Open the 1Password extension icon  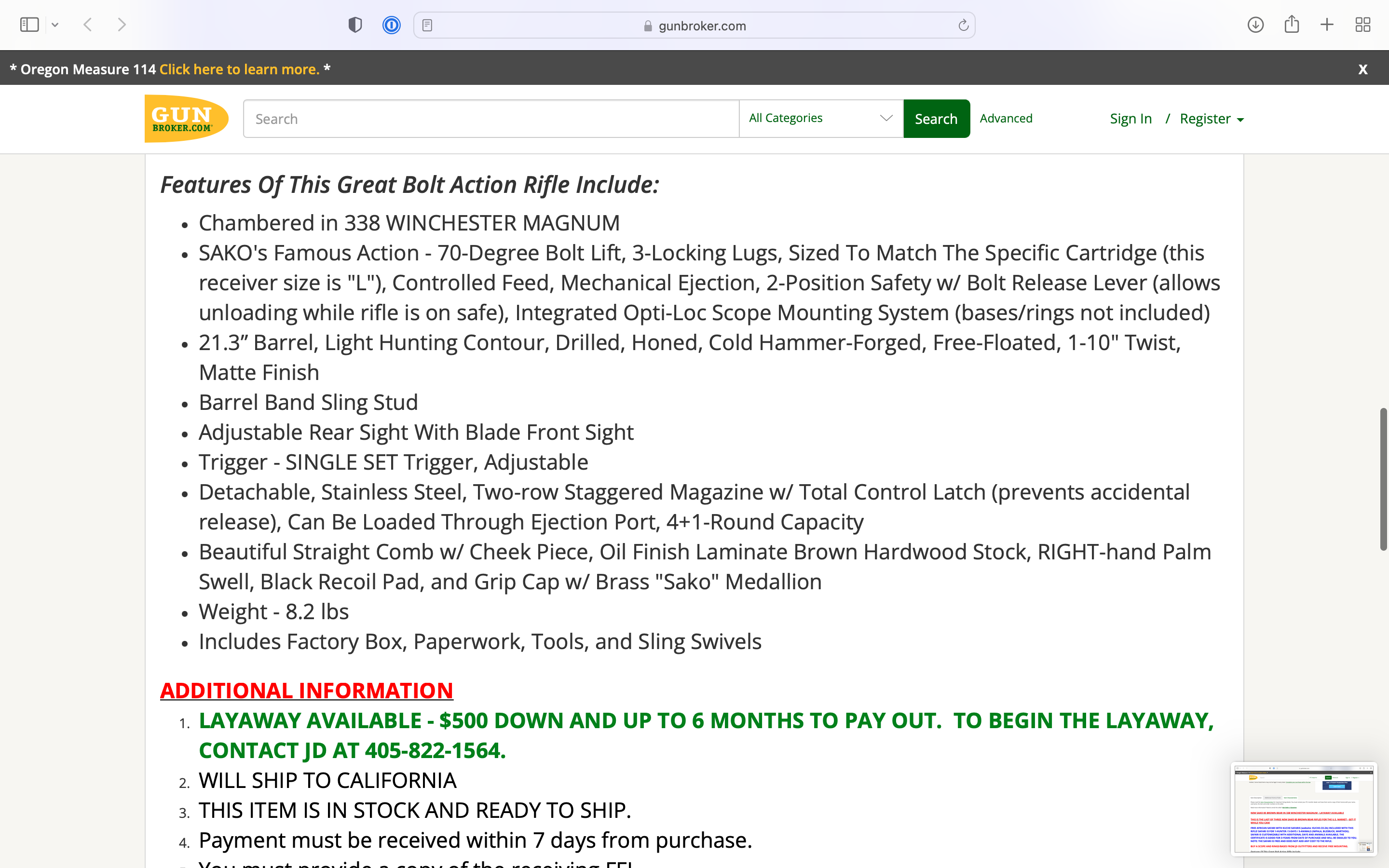[x=392, y=25]
